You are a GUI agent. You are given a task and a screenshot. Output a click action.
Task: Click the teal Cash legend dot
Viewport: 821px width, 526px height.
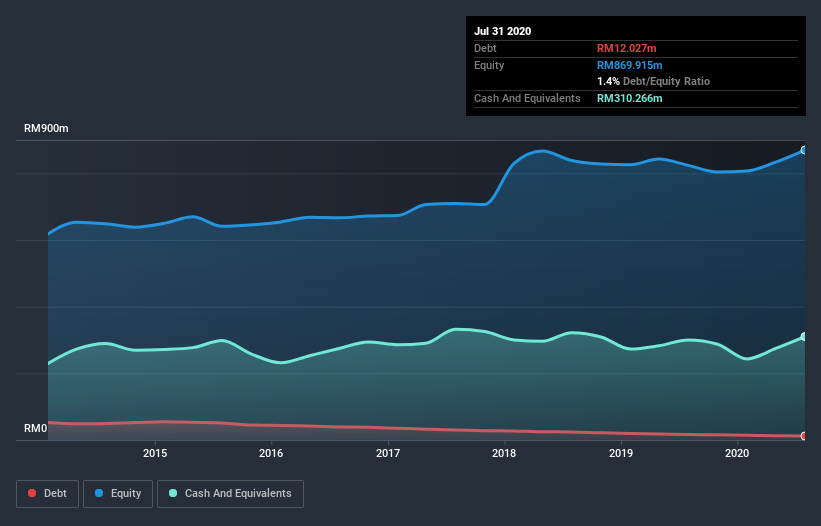(x=173, y=493)
